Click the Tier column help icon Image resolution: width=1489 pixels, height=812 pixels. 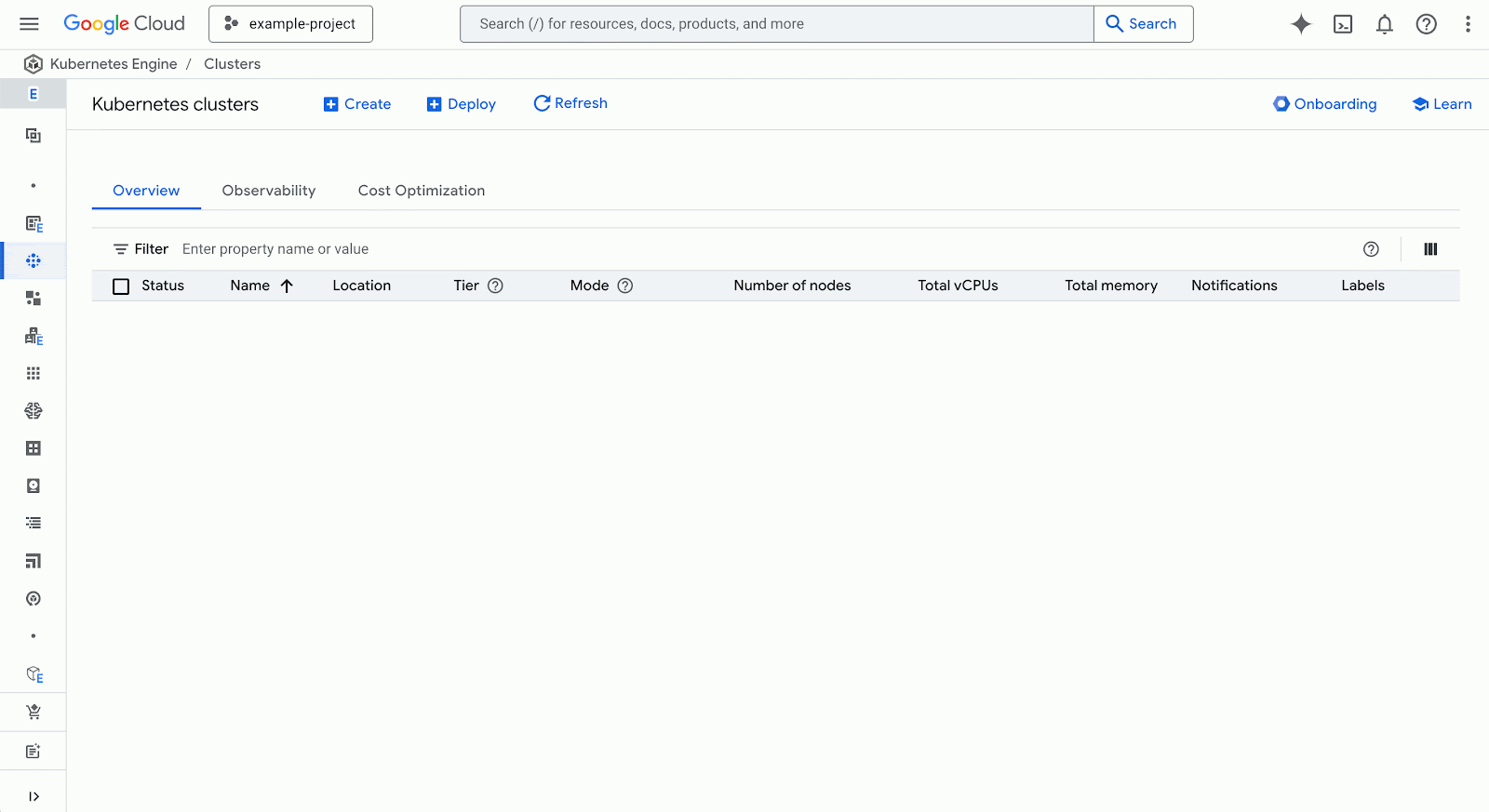tap(495, 286)
